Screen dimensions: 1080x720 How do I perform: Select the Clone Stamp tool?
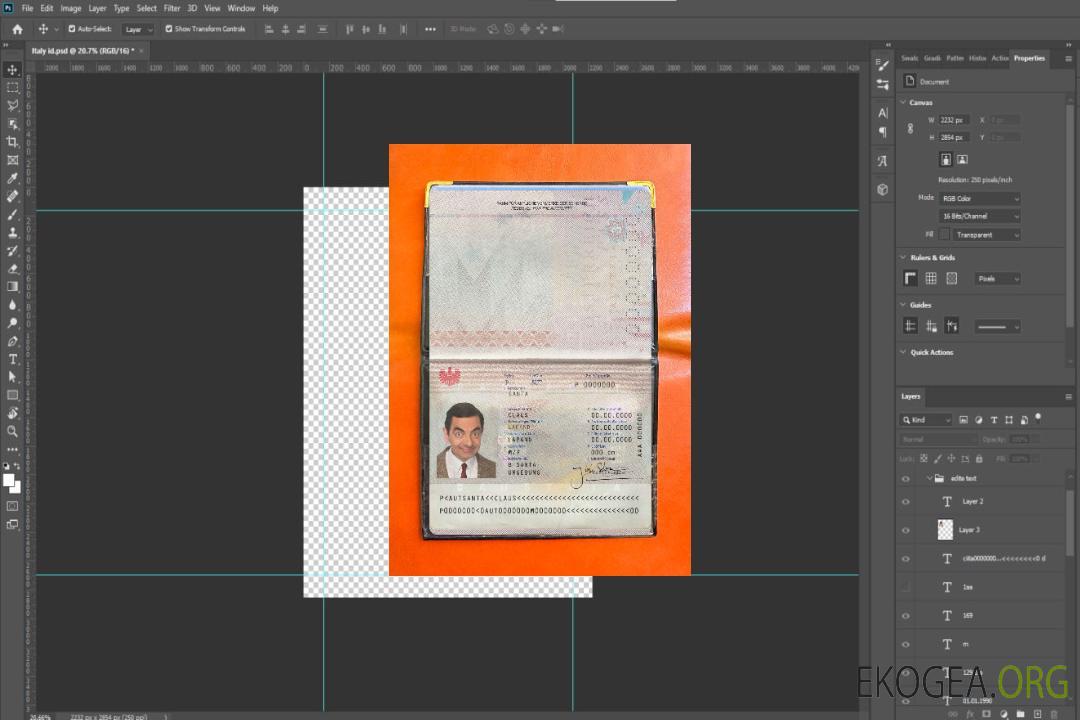pos(12,233)
